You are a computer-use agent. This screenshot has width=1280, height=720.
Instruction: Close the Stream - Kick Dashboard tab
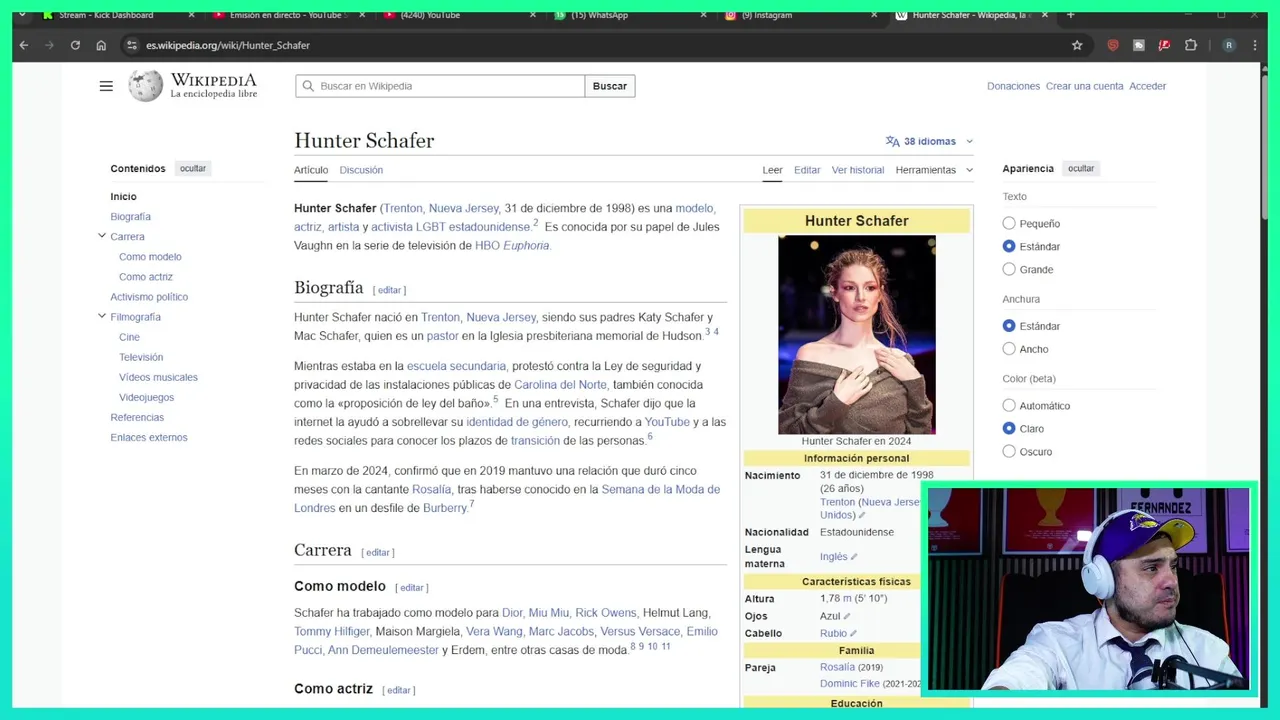coord(191,15)
